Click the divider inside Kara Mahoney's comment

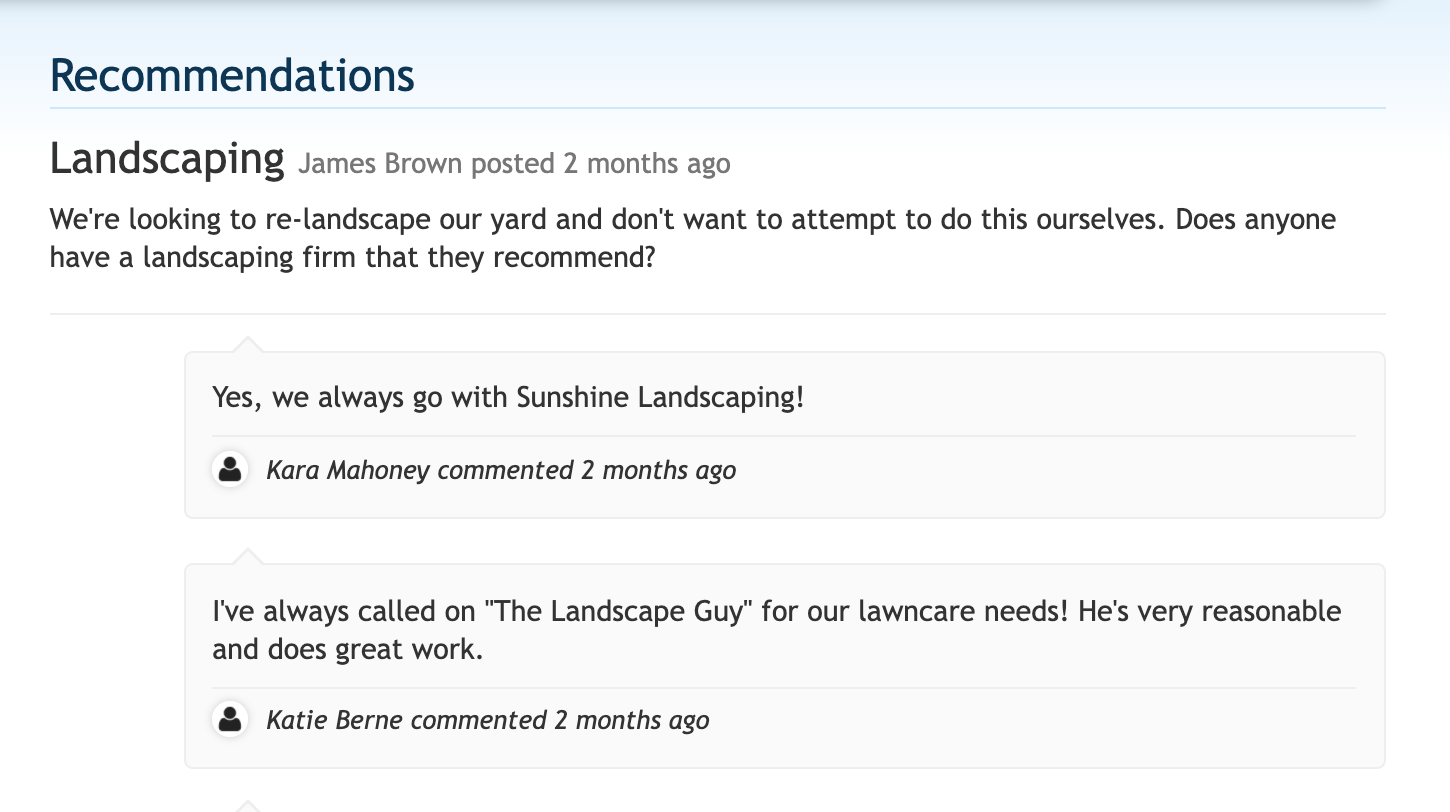coord(783,436)
